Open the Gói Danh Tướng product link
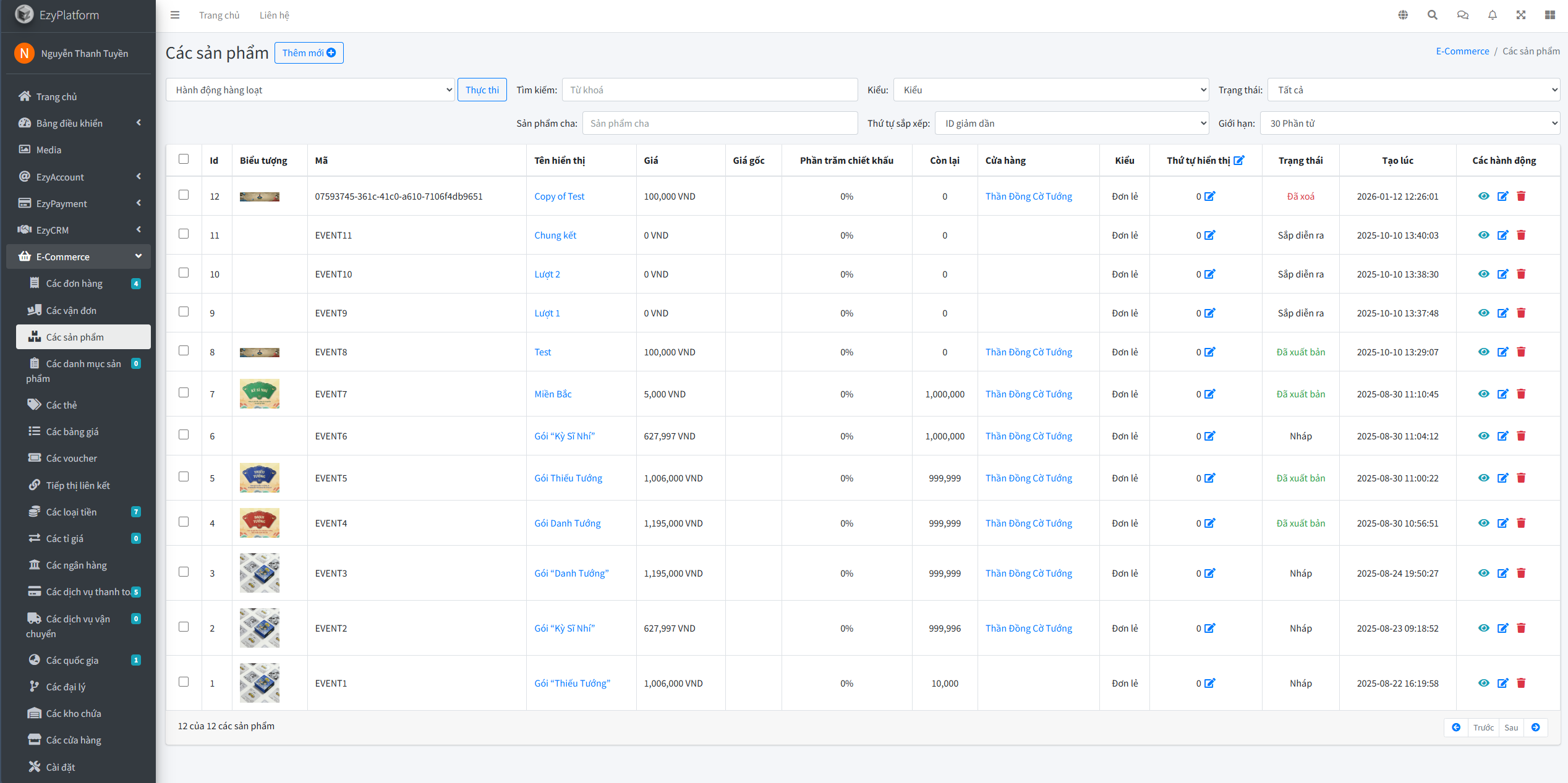The height and width of the screenshot is (783, 1568). [x=567, y=523]
